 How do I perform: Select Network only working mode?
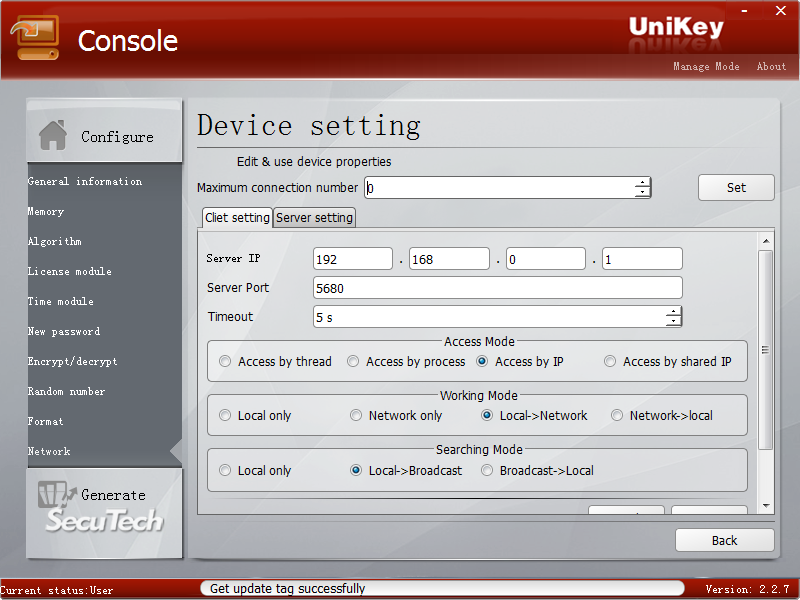pos(396,416)
